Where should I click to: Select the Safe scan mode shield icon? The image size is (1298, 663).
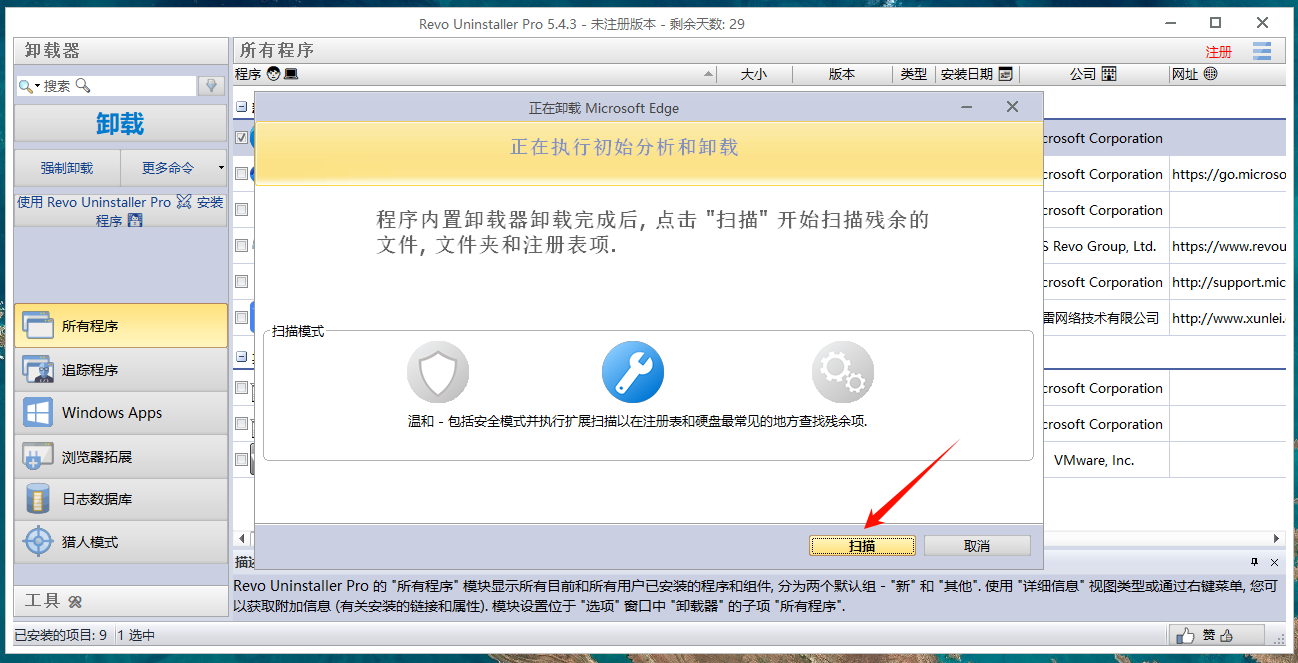(437, 373)
